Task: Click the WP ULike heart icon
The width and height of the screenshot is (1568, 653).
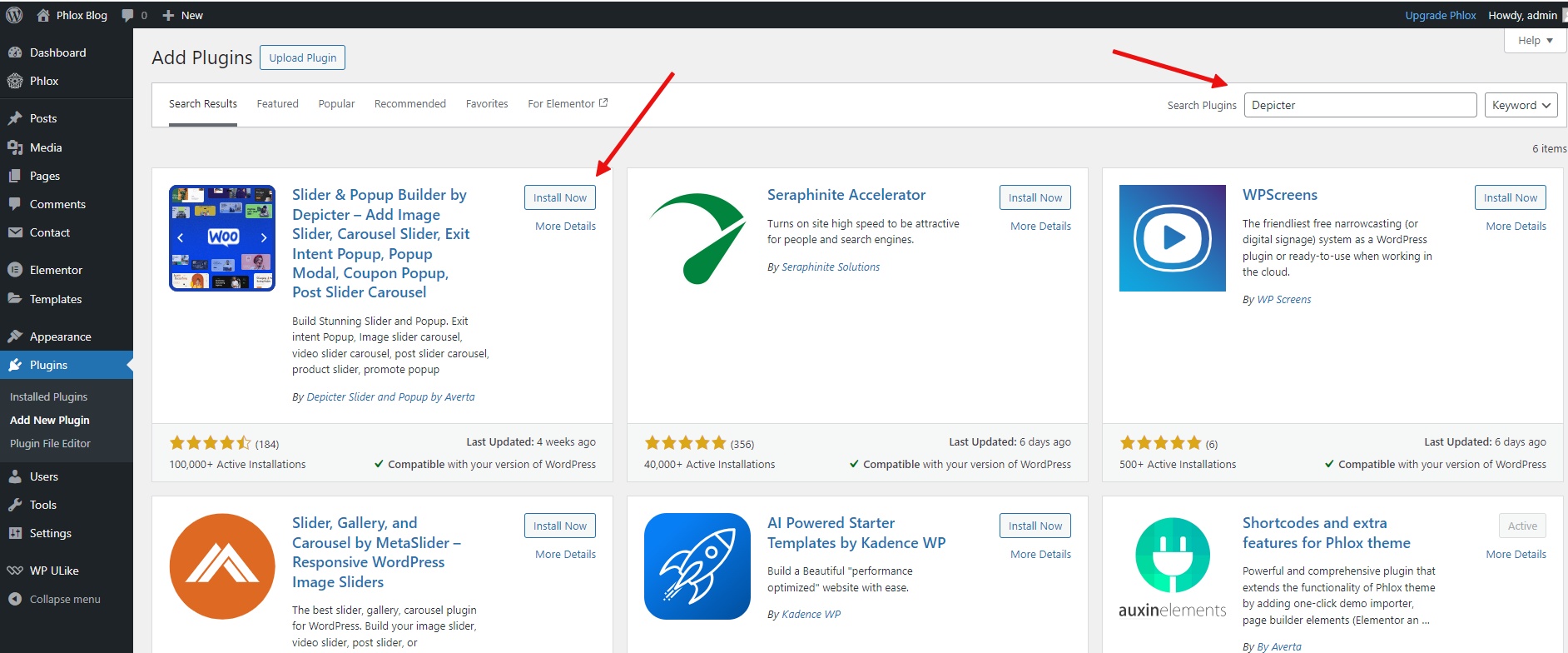Action: pyautogui.click(x=15, y=571)
